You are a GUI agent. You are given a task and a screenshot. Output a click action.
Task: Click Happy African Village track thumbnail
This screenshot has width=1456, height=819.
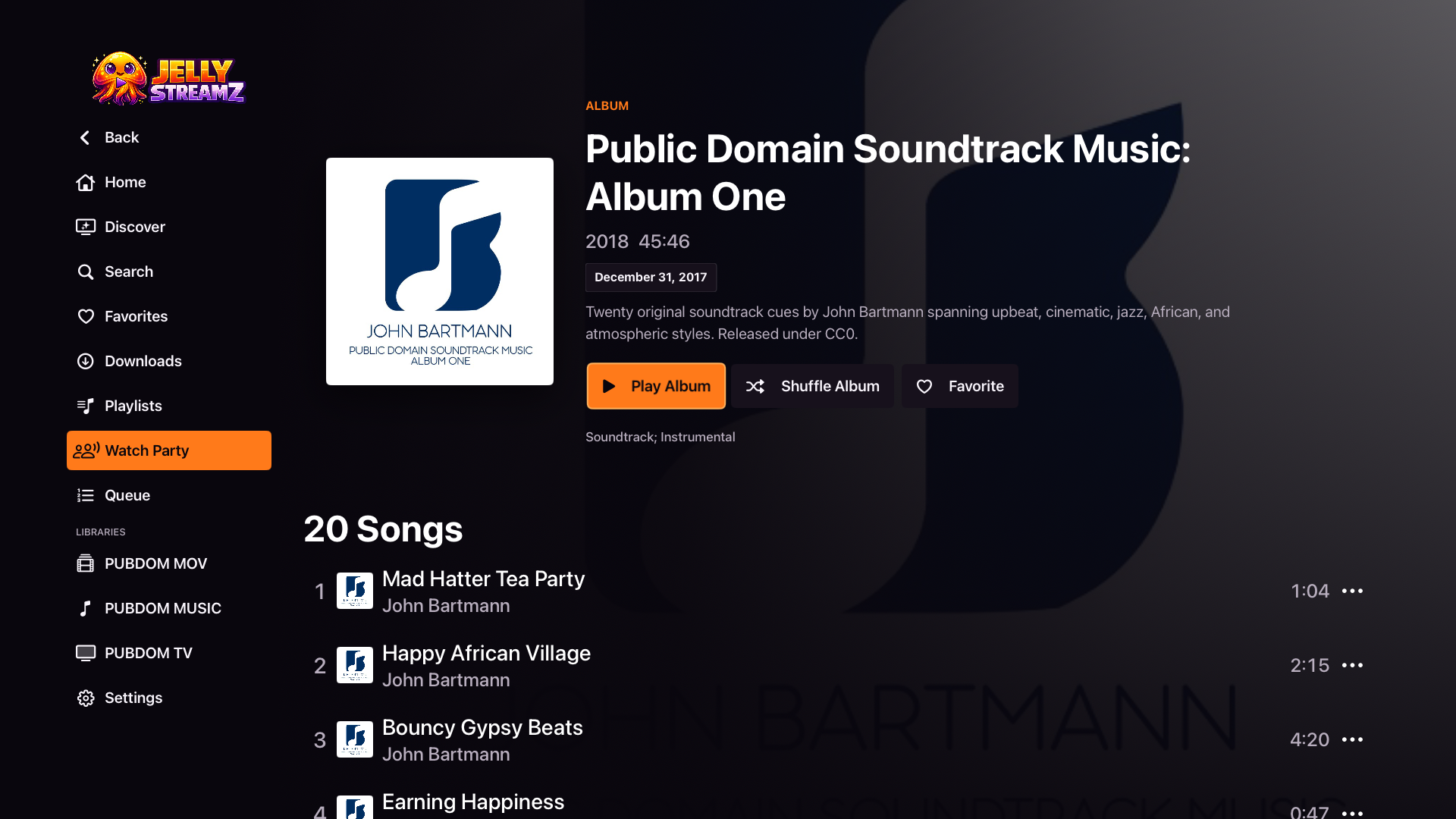pos(355,665)
